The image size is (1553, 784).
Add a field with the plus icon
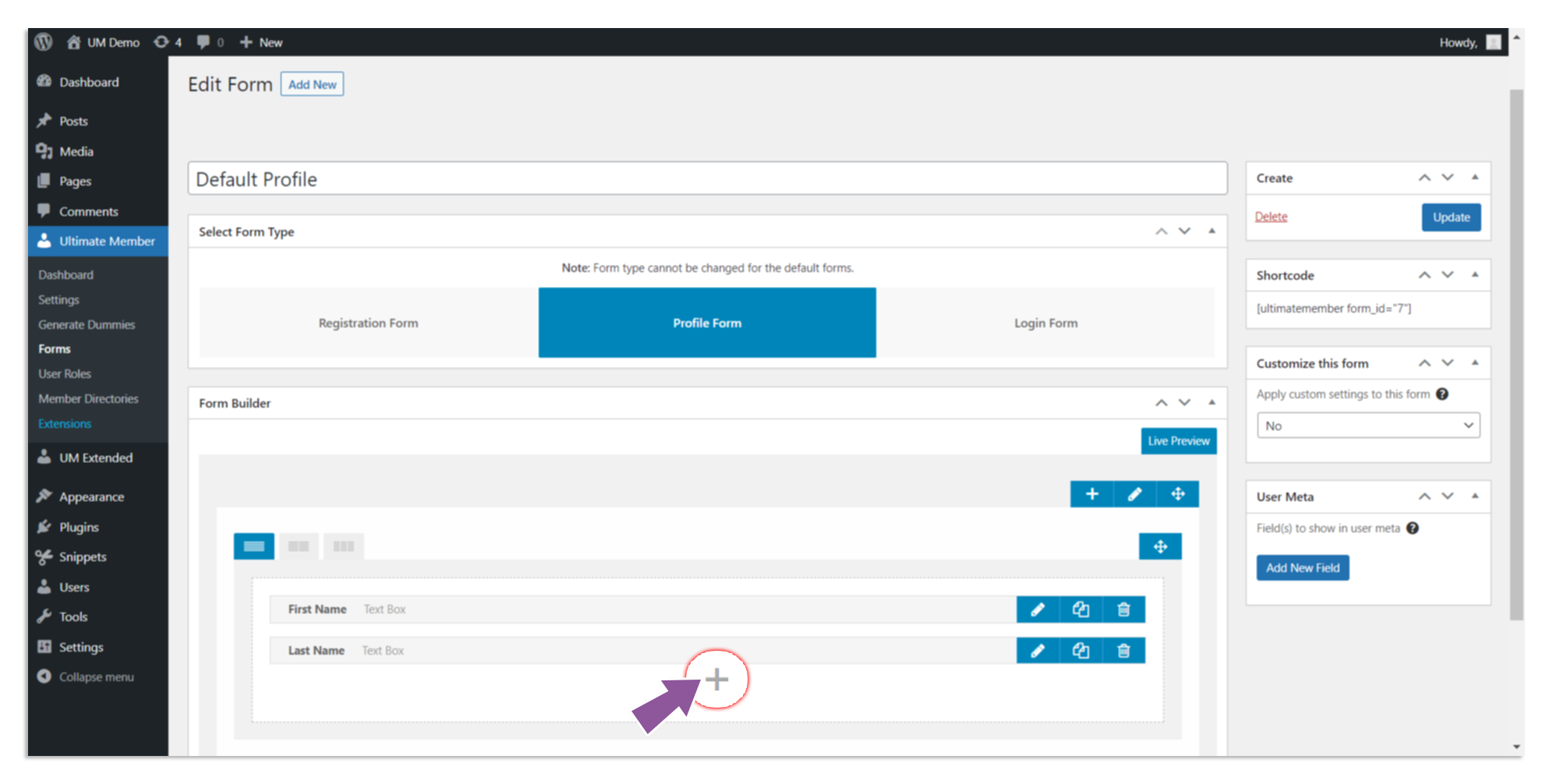click(717, 680)
